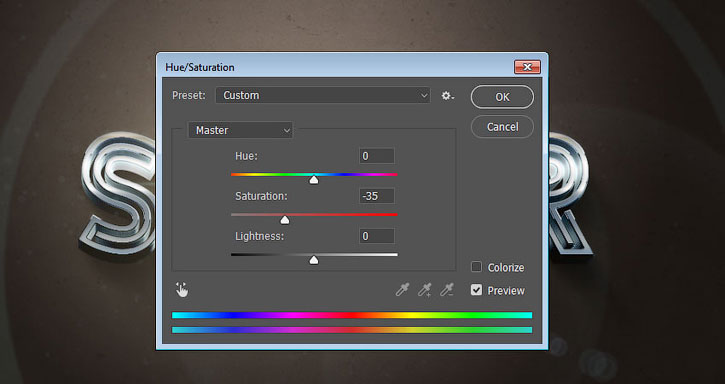Click the Hue slider handle
Screen dimensions: 725x384
point(314,180)
